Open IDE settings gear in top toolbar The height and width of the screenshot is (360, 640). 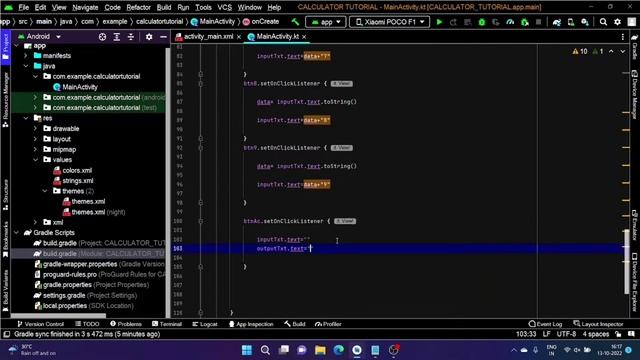[x=617, y=22]
